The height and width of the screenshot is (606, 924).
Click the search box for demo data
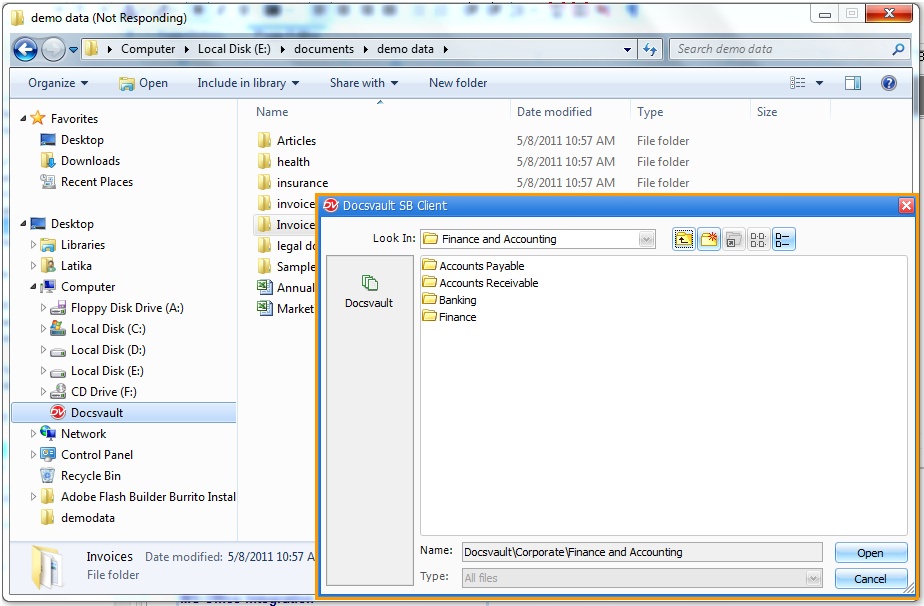pyautogui.click(x=785, y=48)
